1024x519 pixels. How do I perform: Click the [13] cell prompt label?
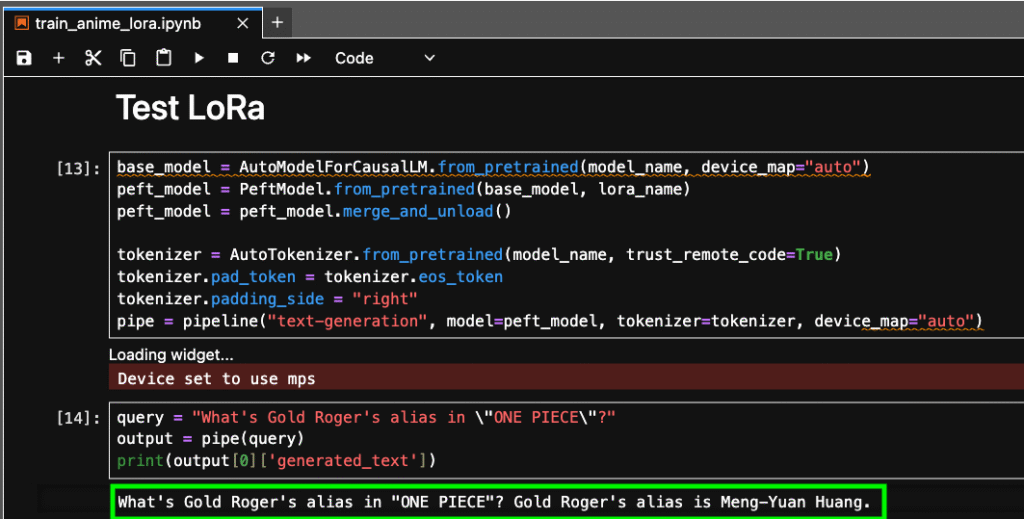pyautogui.click(x=78, y=168)
